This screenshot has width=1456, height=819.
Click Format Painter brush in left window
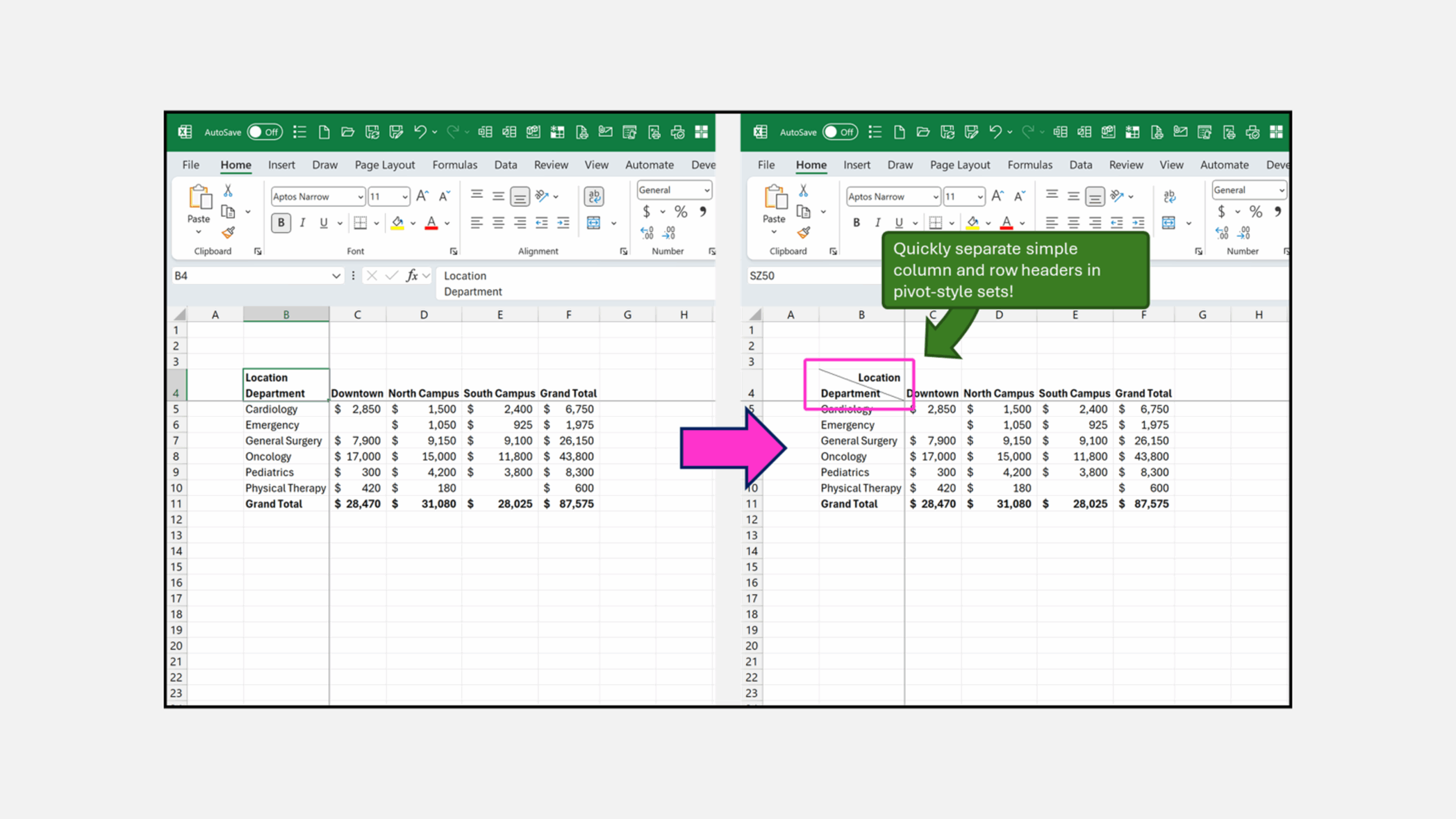[x=229, y=233]
